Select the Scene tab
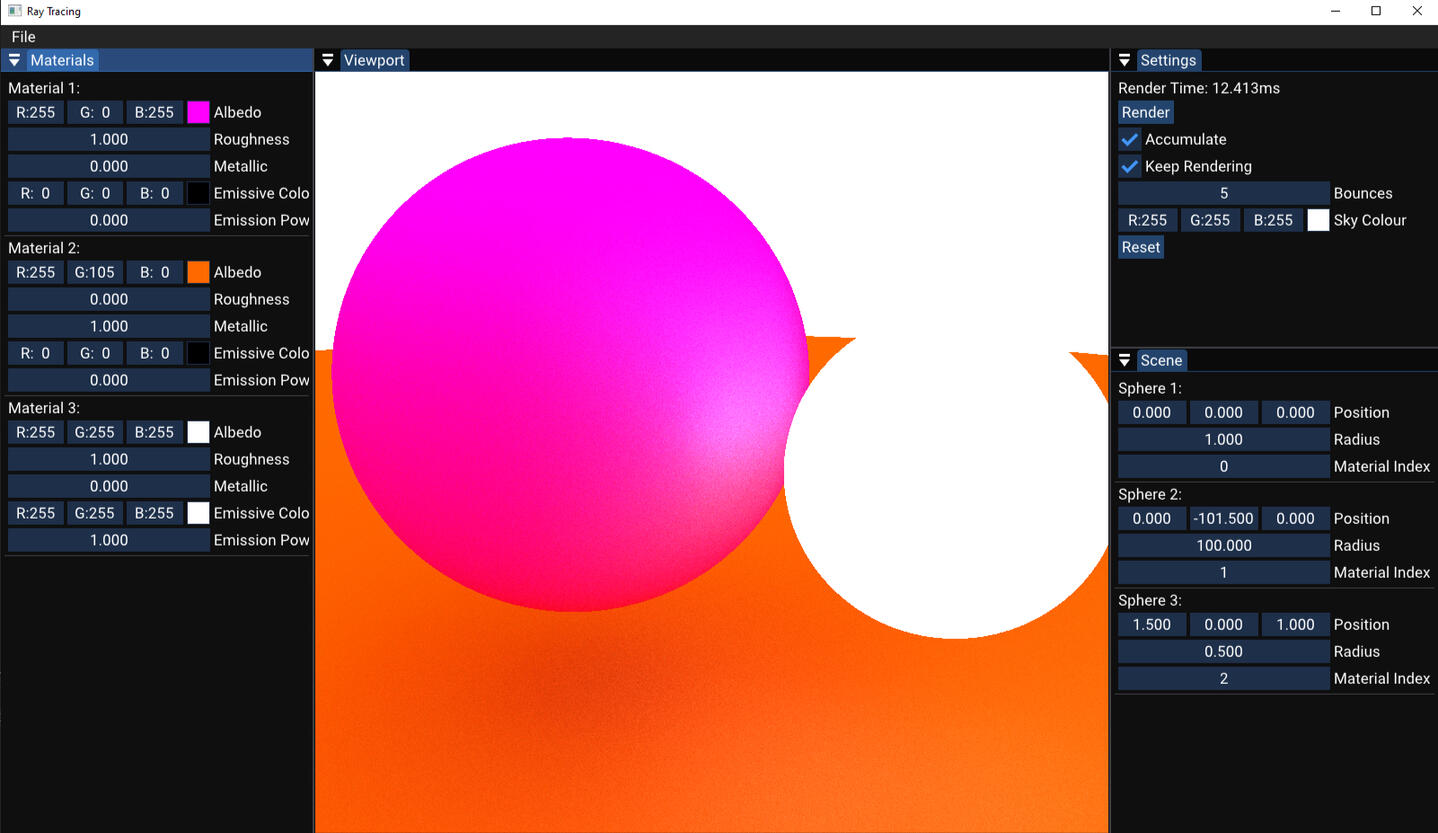This screenshot has height=833, width=1438. tap(1161, 360)
